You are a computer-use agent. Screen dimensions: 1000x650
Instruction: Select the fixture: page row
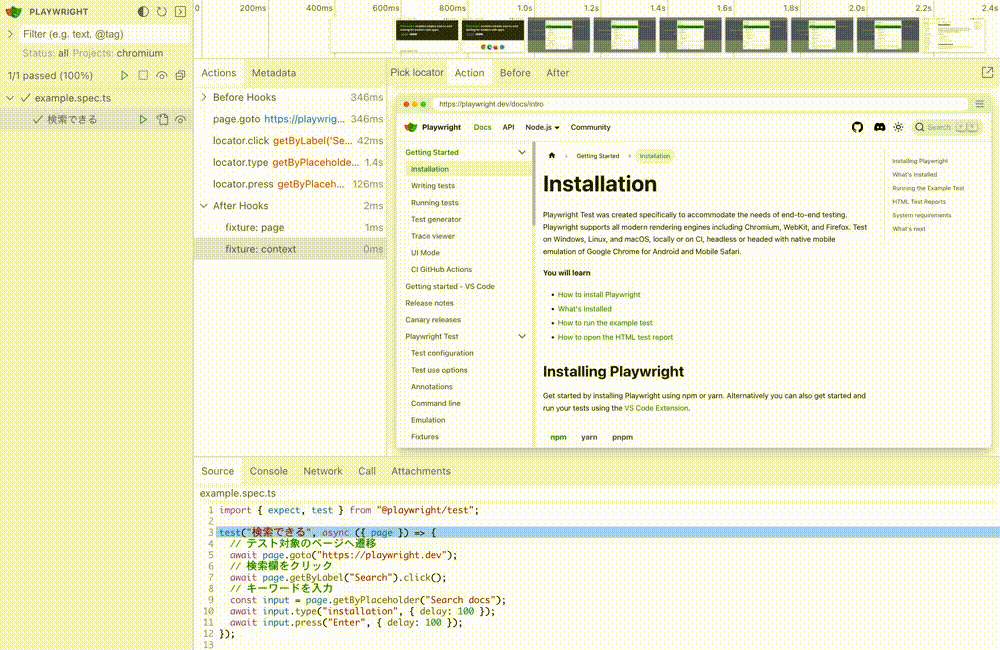click(x=291, y=227)
